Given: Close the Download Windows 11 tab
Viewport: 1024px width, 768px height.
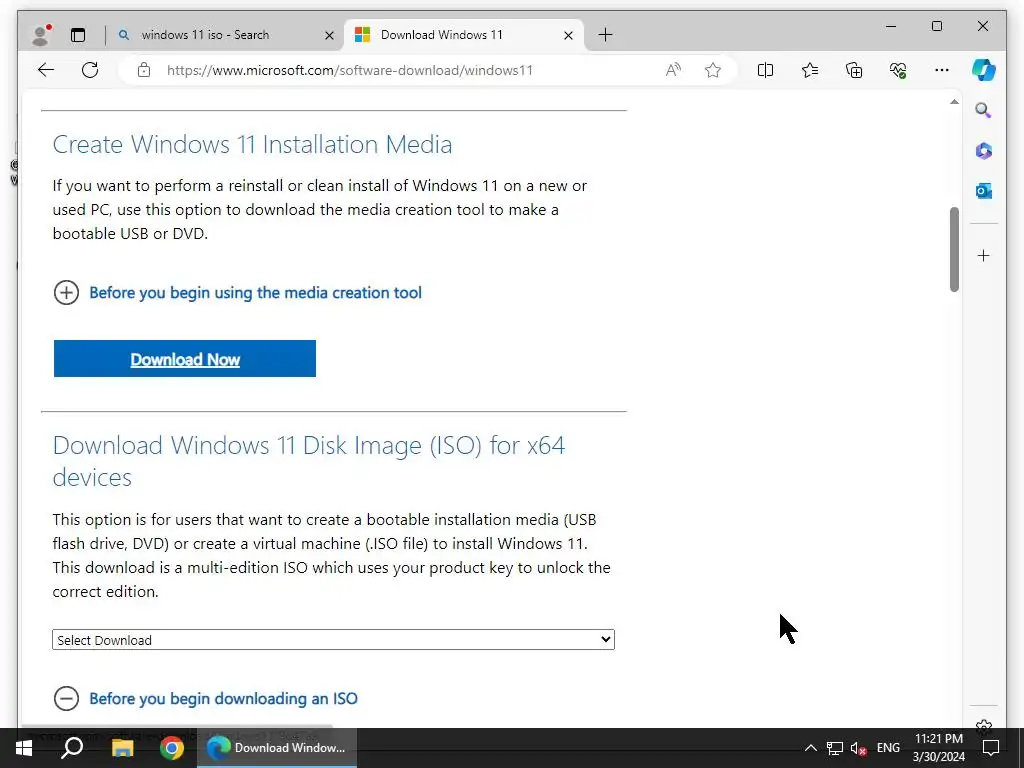Looking at the screenshot, I should click(x=568, y=35).
